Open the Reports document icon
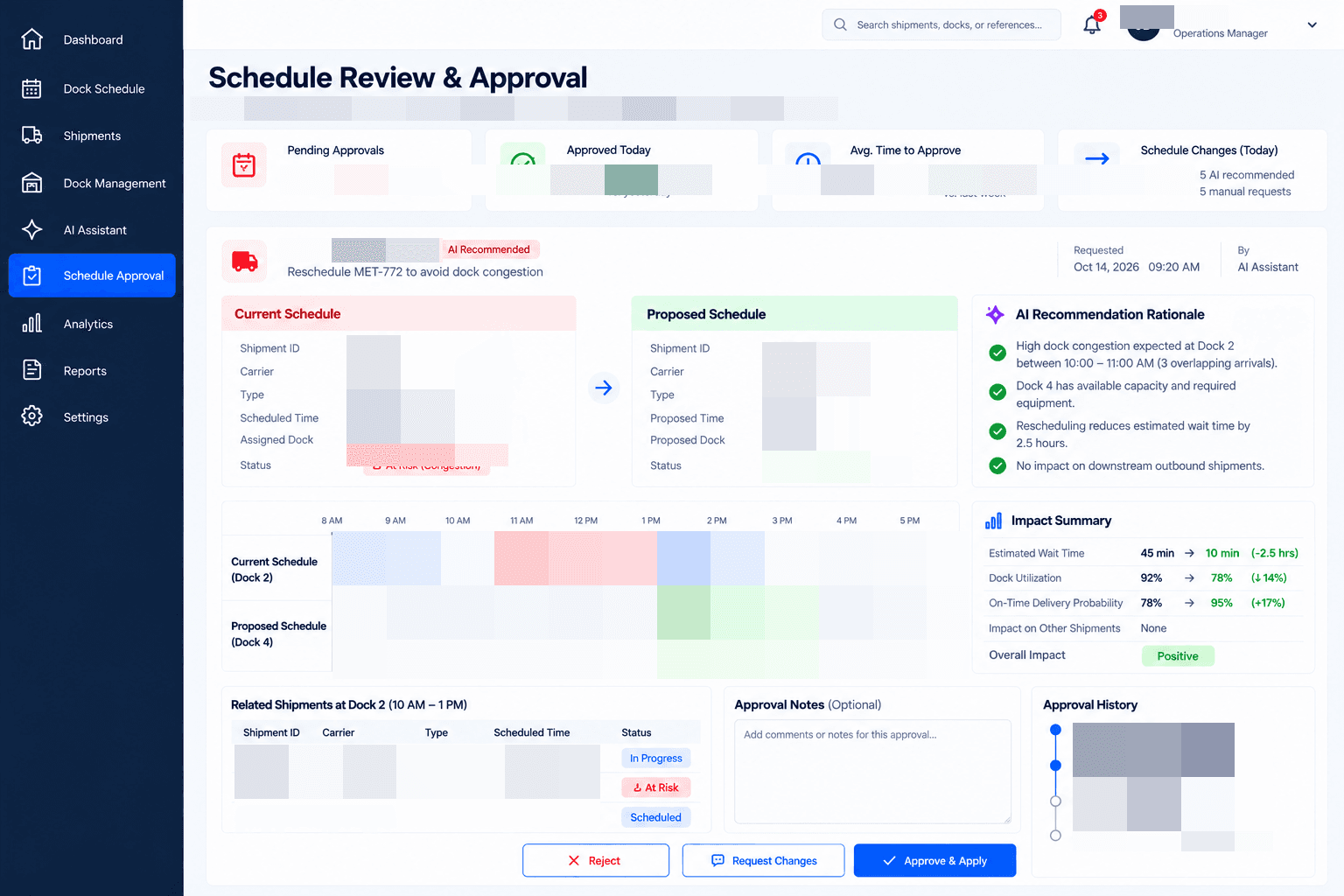The image size is (1344, 896). pos(31,370)
